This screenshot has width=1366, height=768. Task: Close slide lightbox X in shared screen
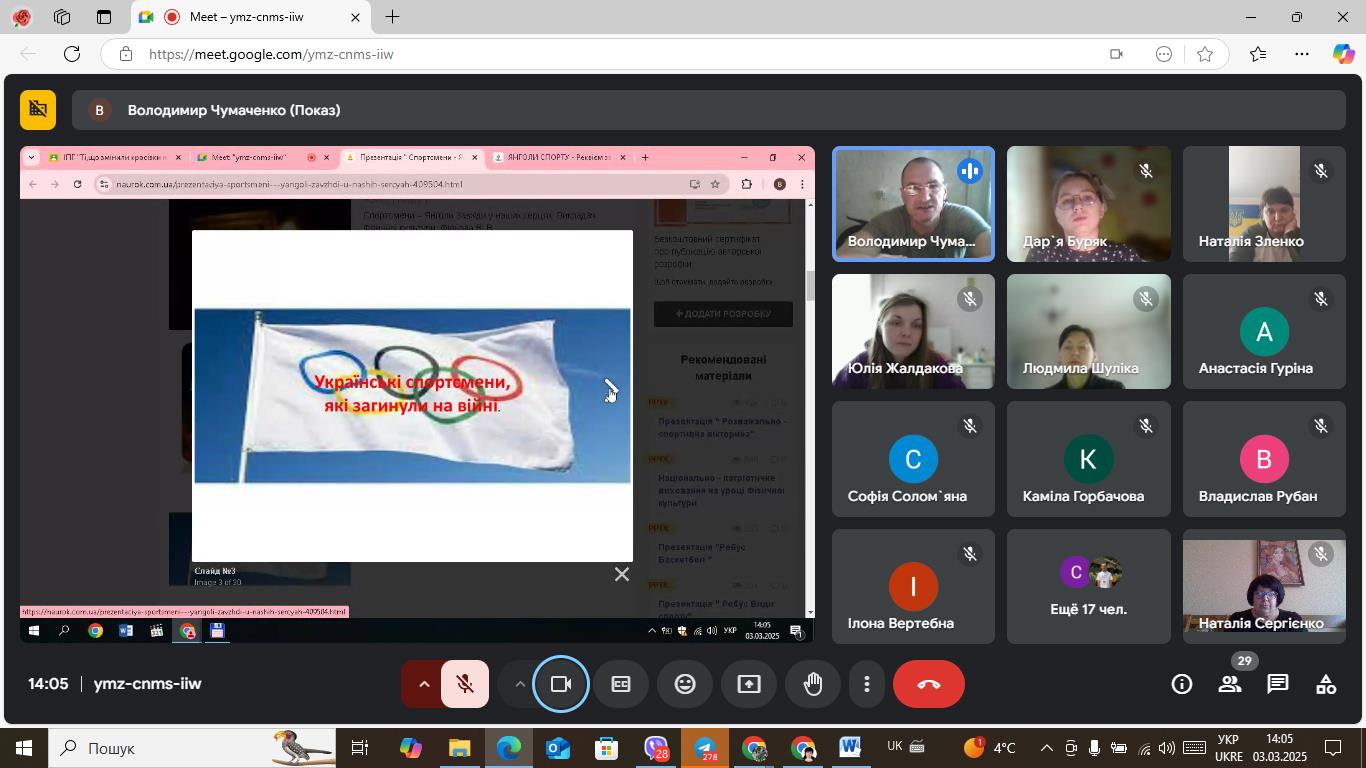[x=622, y=574]
